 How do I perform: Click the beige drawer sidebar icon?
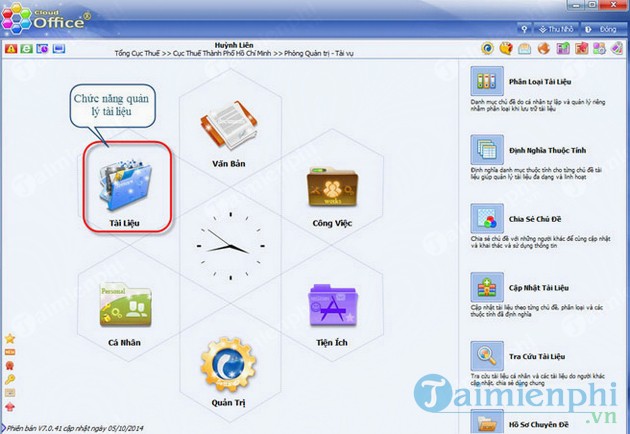[10, 393]
